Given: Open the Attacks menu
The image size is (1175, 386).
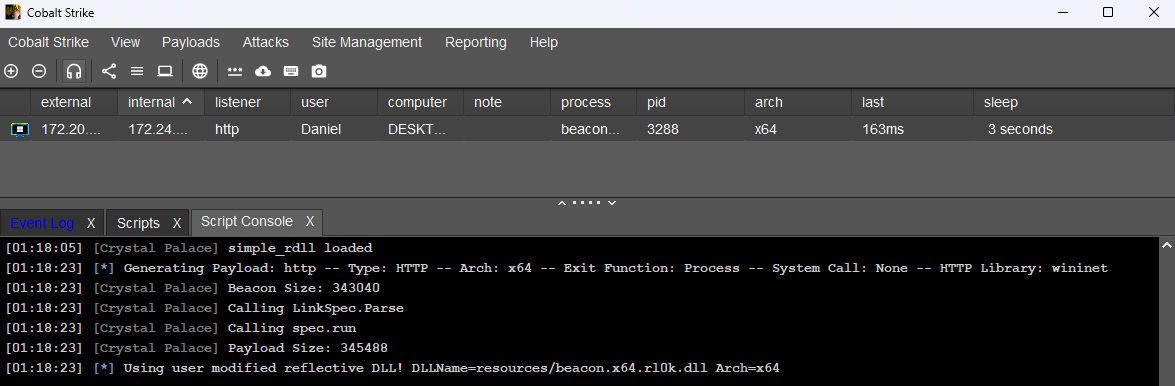Looking at the screenshot, I should pos(265,43).
